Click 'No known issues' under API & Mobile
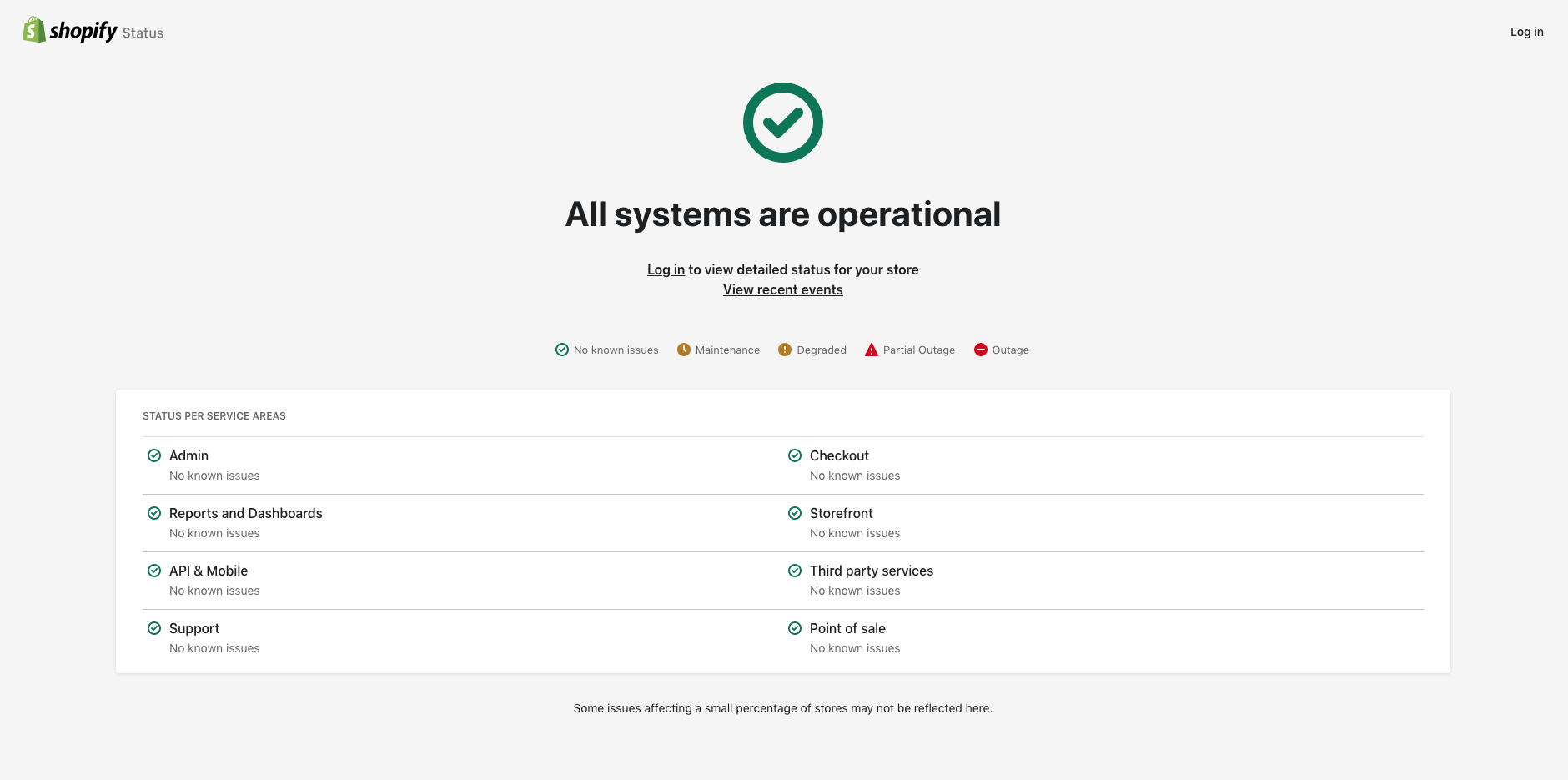The width and height of the screenshot is (1568, 780). [x=214, y=591]
